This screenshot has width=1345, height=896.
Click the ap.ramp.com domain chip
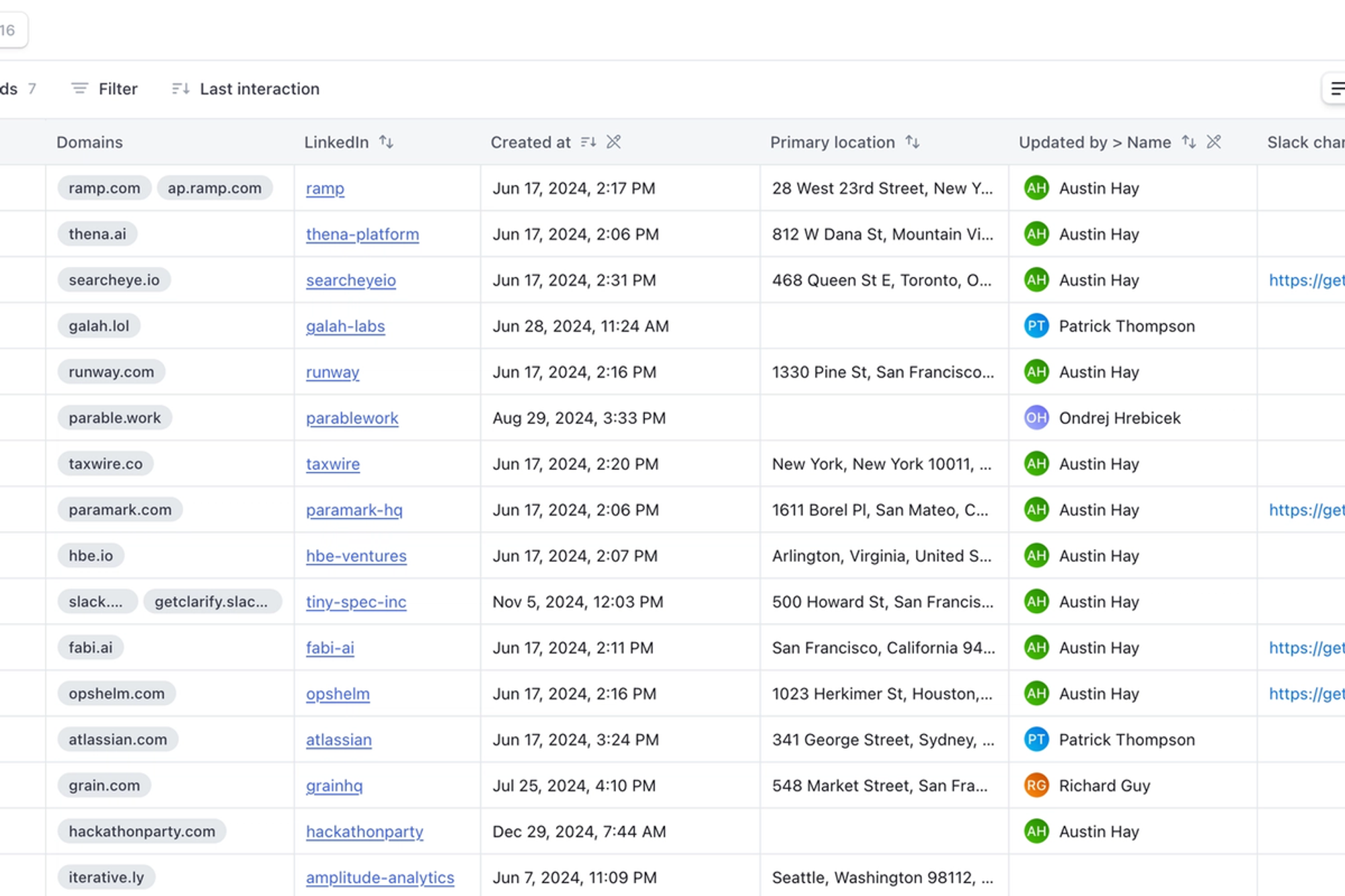point(215,188)
